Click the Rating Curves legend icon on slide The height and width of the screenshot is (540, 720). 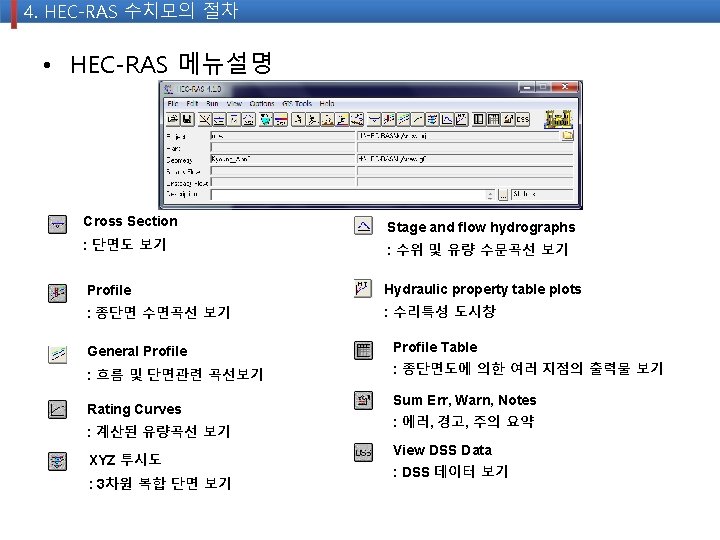pyautogui.click(x=57, y=409)
